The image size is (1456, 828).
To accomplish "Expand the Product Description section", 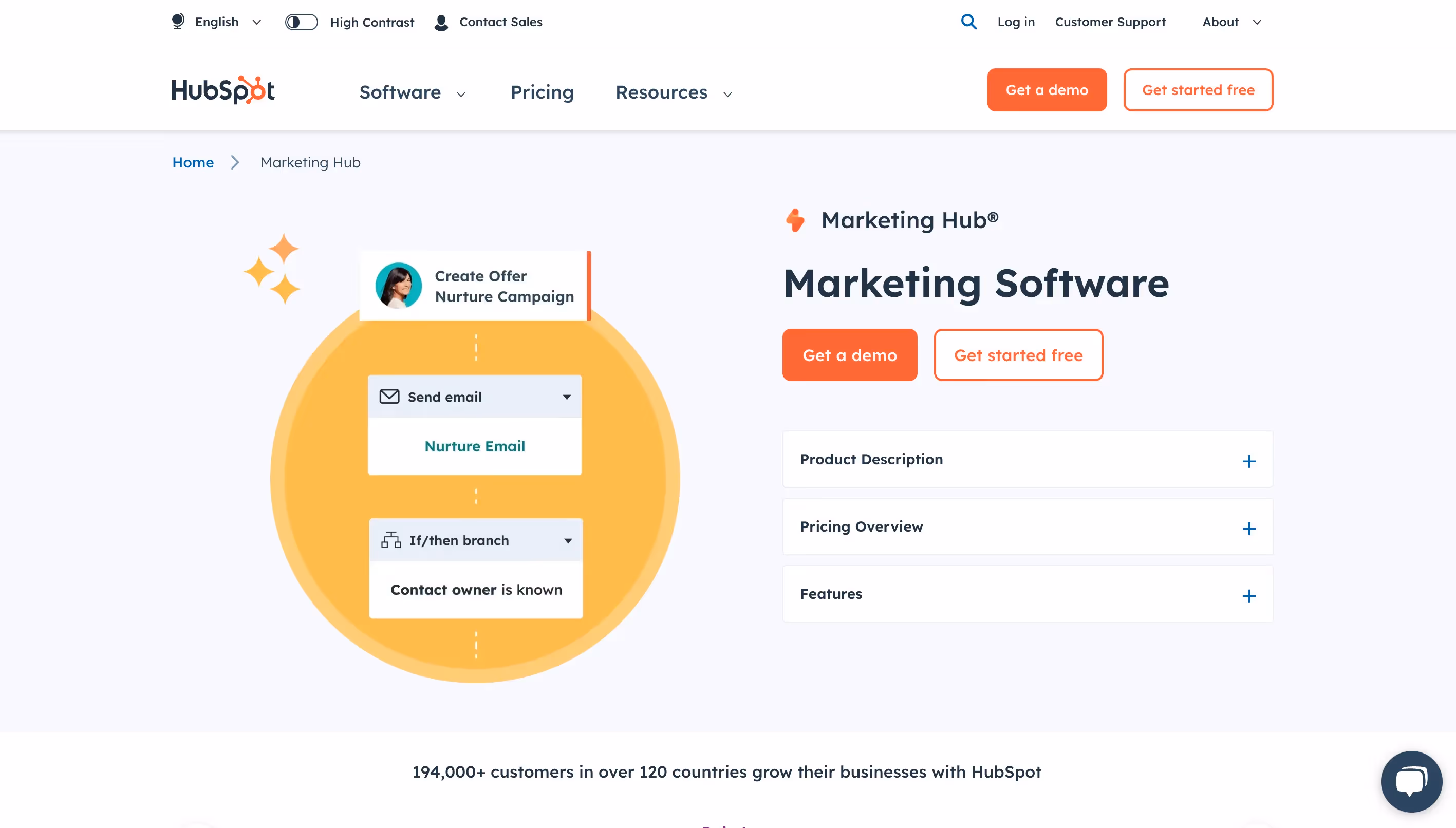I will coord(1027,460).
